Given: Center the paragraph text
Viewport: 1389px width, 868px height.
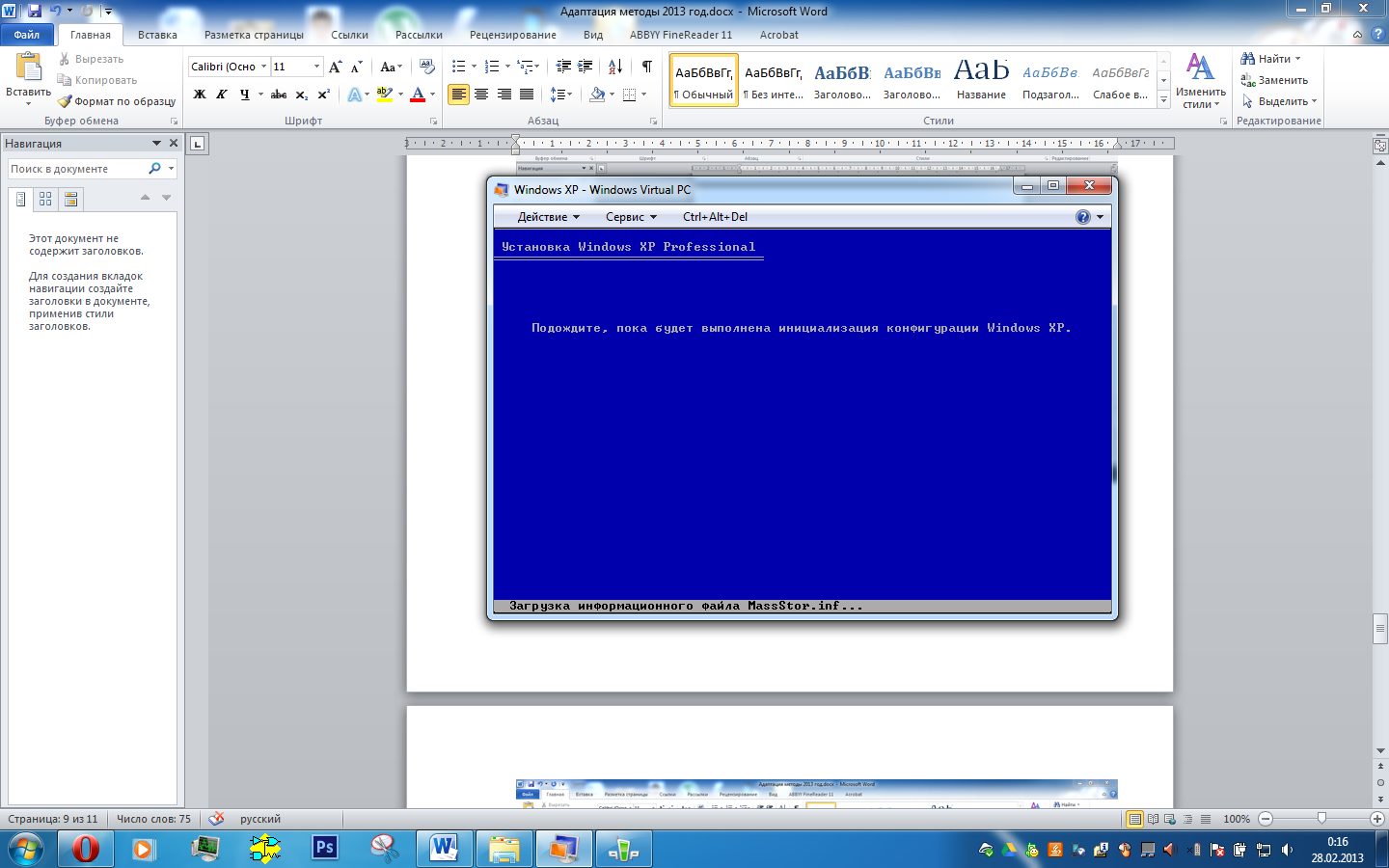Looking at the screenshot, I should (x=481, y=95).
